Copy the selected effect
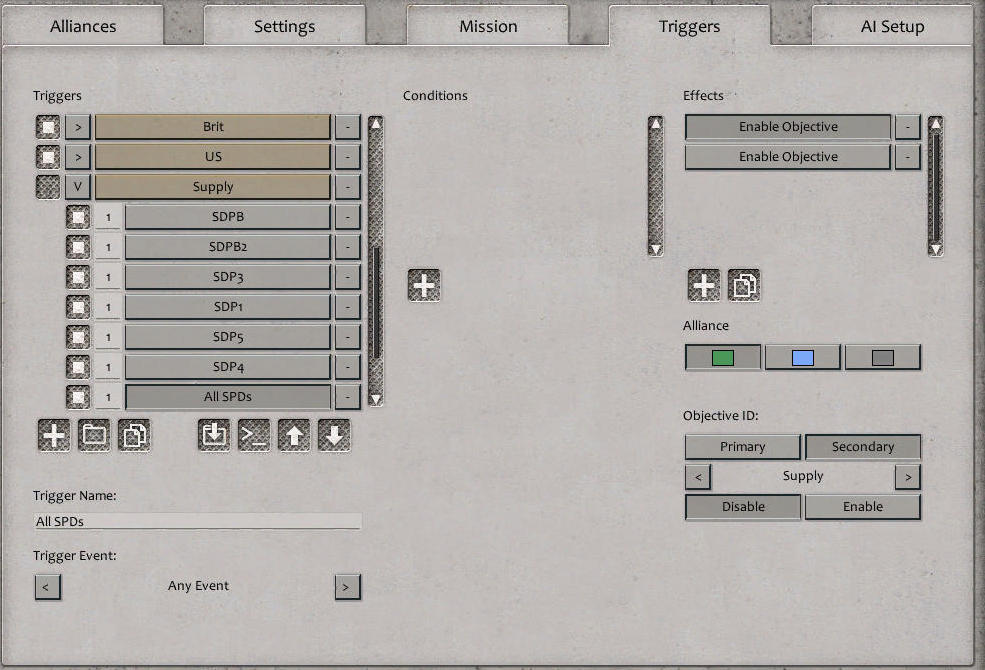Viewport: 985px width, 670px height. (744, 285)
